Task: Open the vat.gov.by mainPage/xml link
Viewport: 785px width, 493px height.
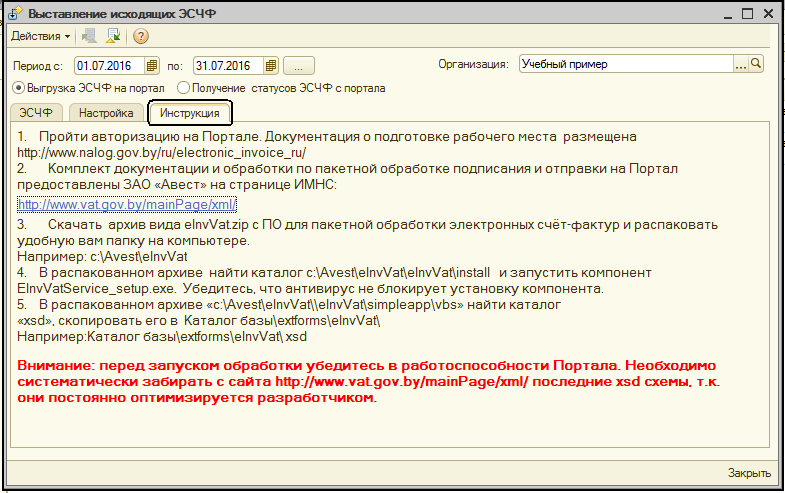Action: [127, 205]
